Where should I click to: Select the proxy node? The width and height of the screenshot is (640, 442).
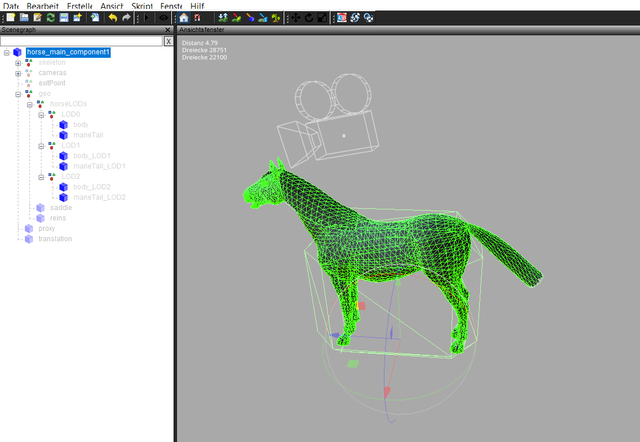47,229
